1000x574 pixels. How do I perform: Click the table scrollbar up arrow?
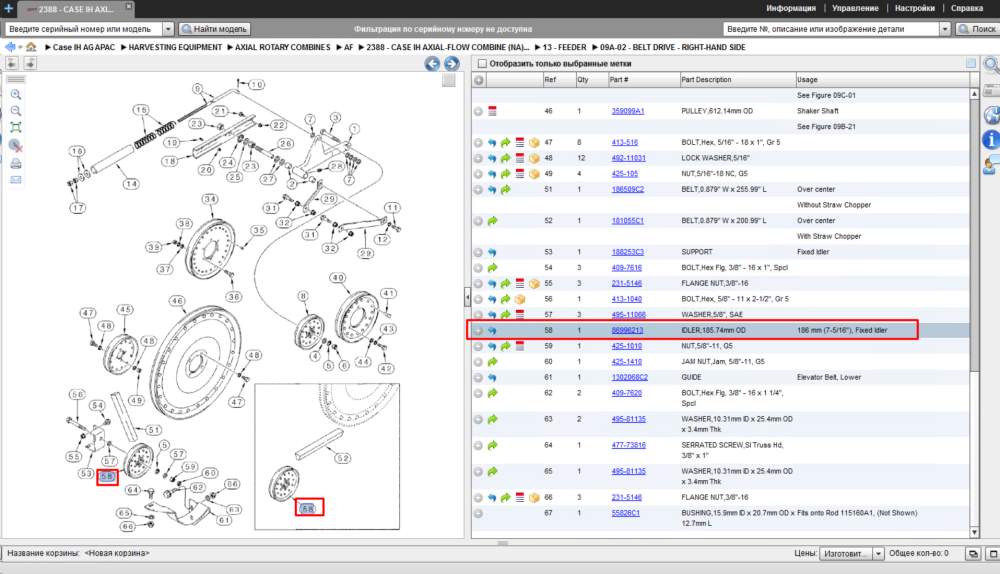[x=974, y=94]
